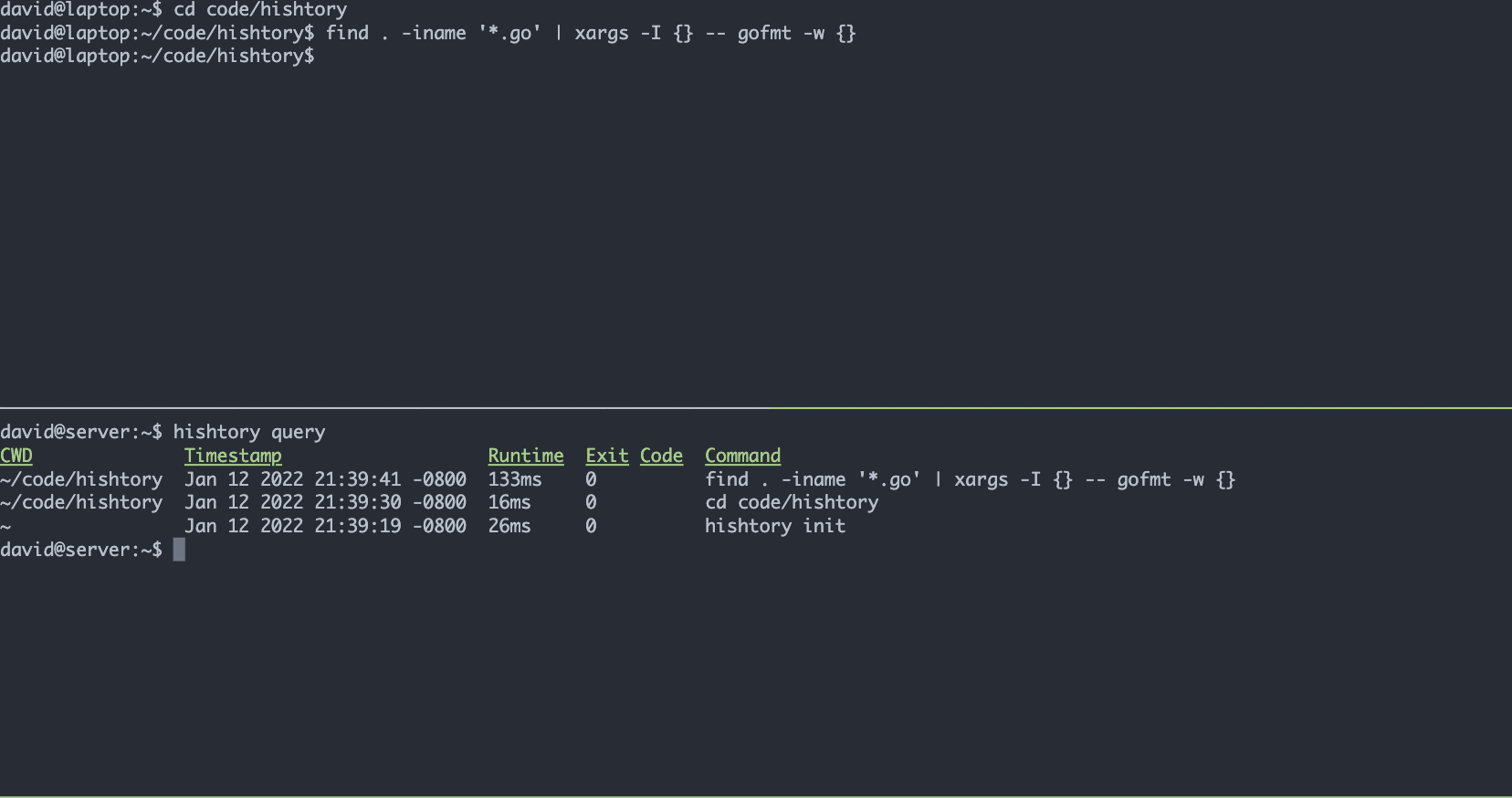Click the pane divider between terminals

pyautogui.click(x=756, y=407)
